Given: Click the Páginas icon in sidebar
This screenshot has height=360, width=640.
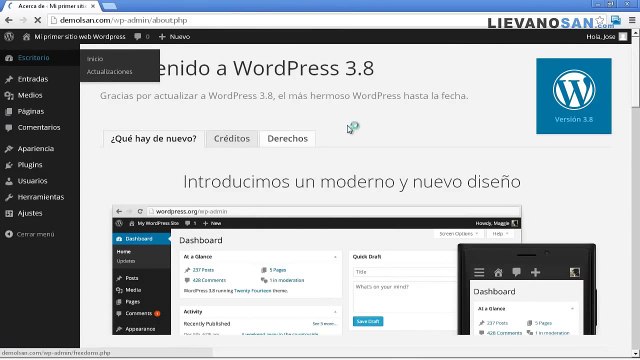Looking at the screenshot, I should [x=9, y=111].
